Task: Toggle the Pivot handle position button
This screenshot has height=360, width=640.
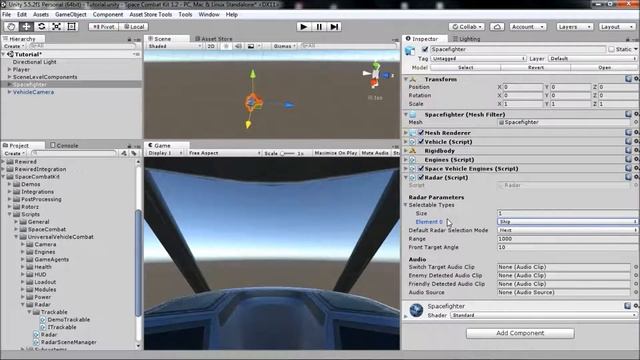Action: [x=104, y=27]
